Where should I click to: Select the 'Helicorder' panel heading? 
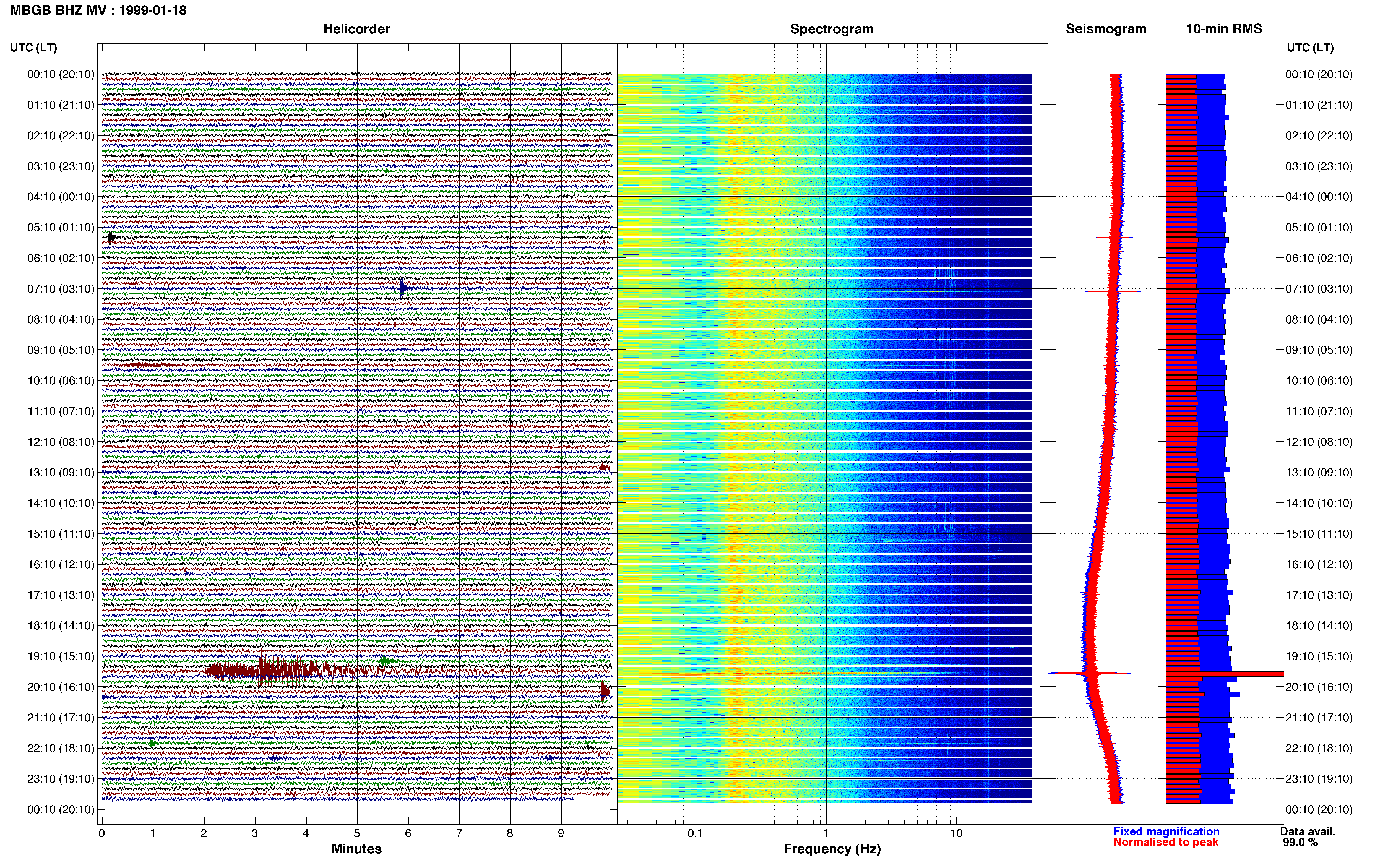click(356, 29)
